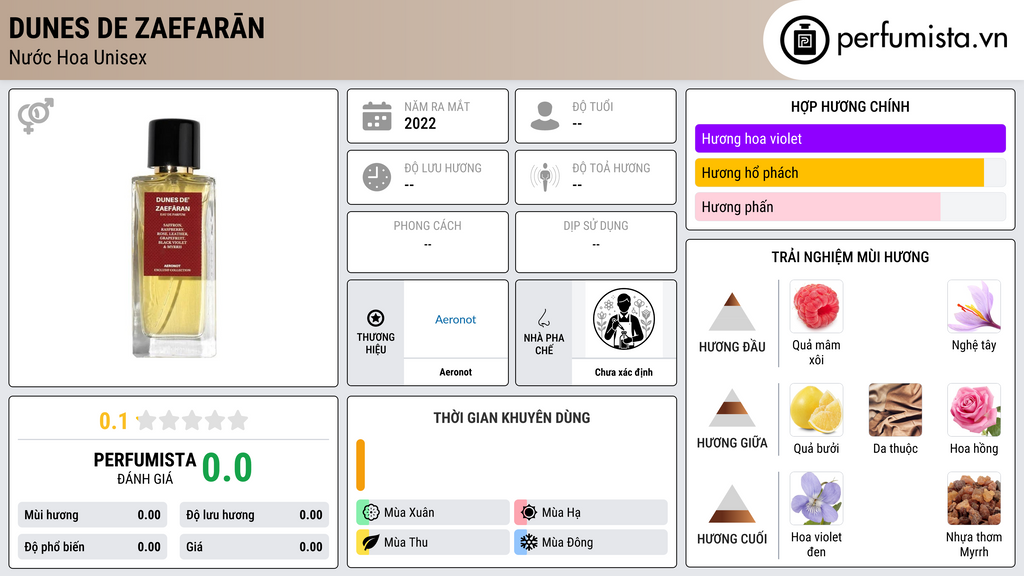The image size is (1024, 576).
Task: Click the perfumista.vn bottle logo
Action: pyautogui.click(x=805, y=40)
